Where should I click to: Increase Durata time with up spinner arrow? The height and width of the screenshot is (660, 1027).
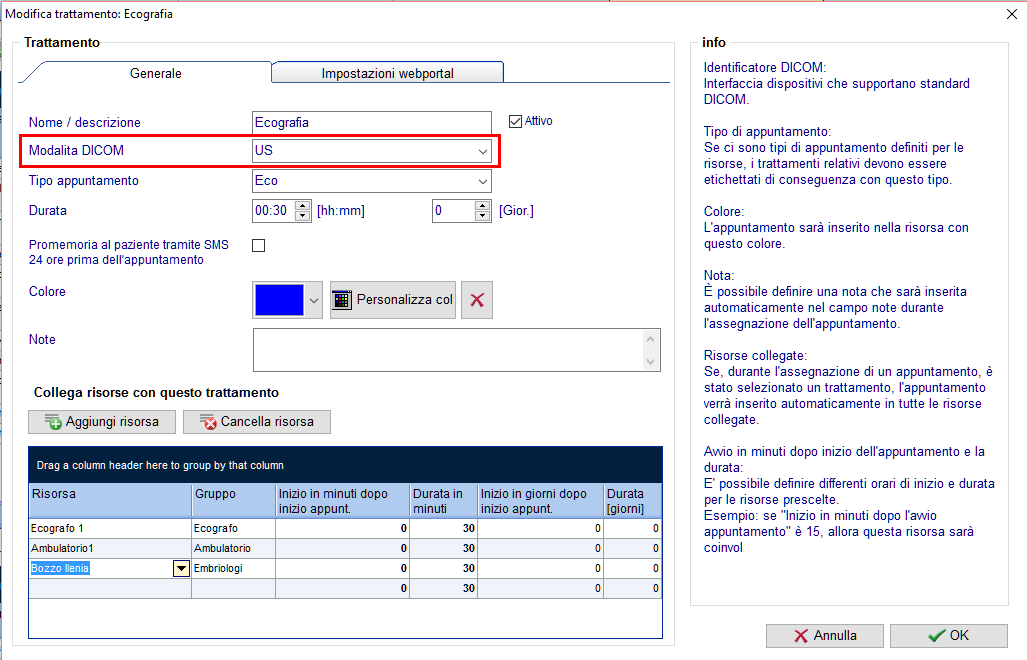click(x=303, y=206)
